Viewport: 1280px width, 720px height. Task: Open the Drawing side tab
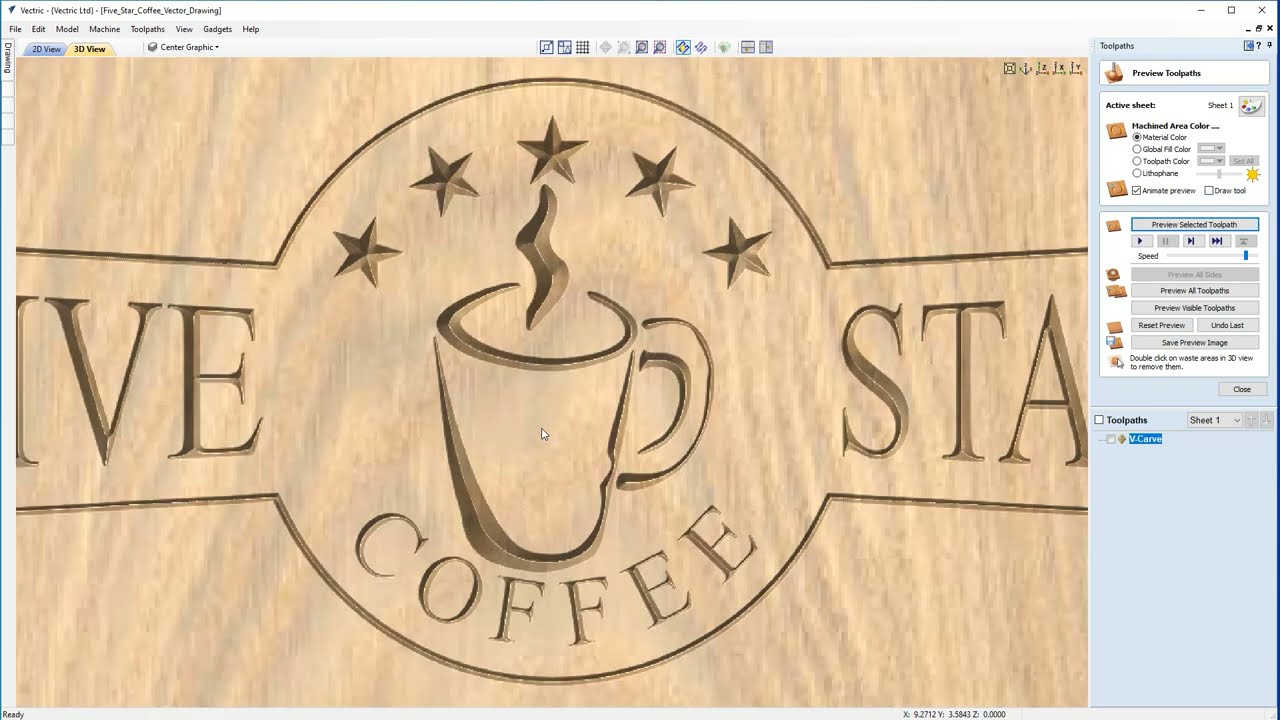[7, 57]
